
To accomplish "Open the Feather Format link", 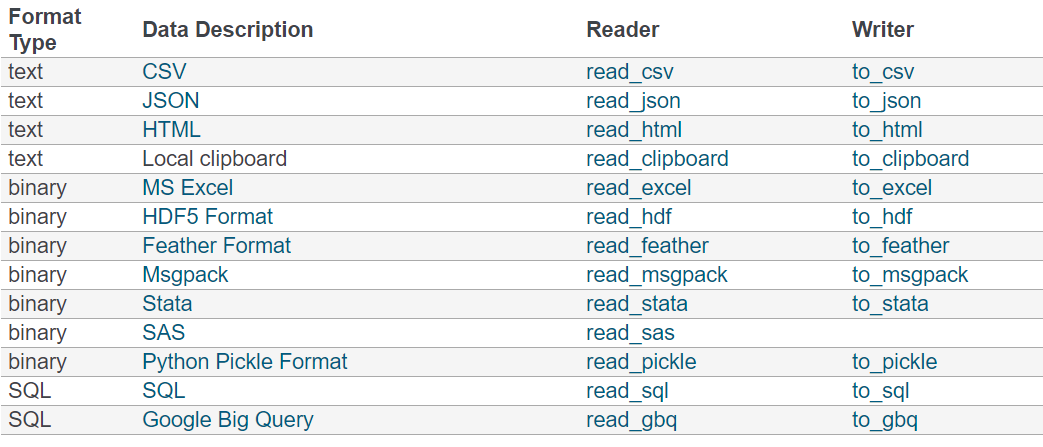I will (217, 245).
